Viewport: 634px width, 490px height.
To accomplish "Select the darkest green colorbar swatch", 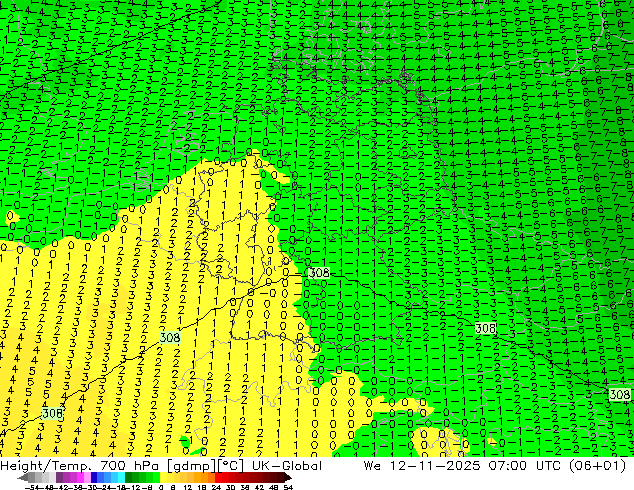I will [x=128, y=478].
